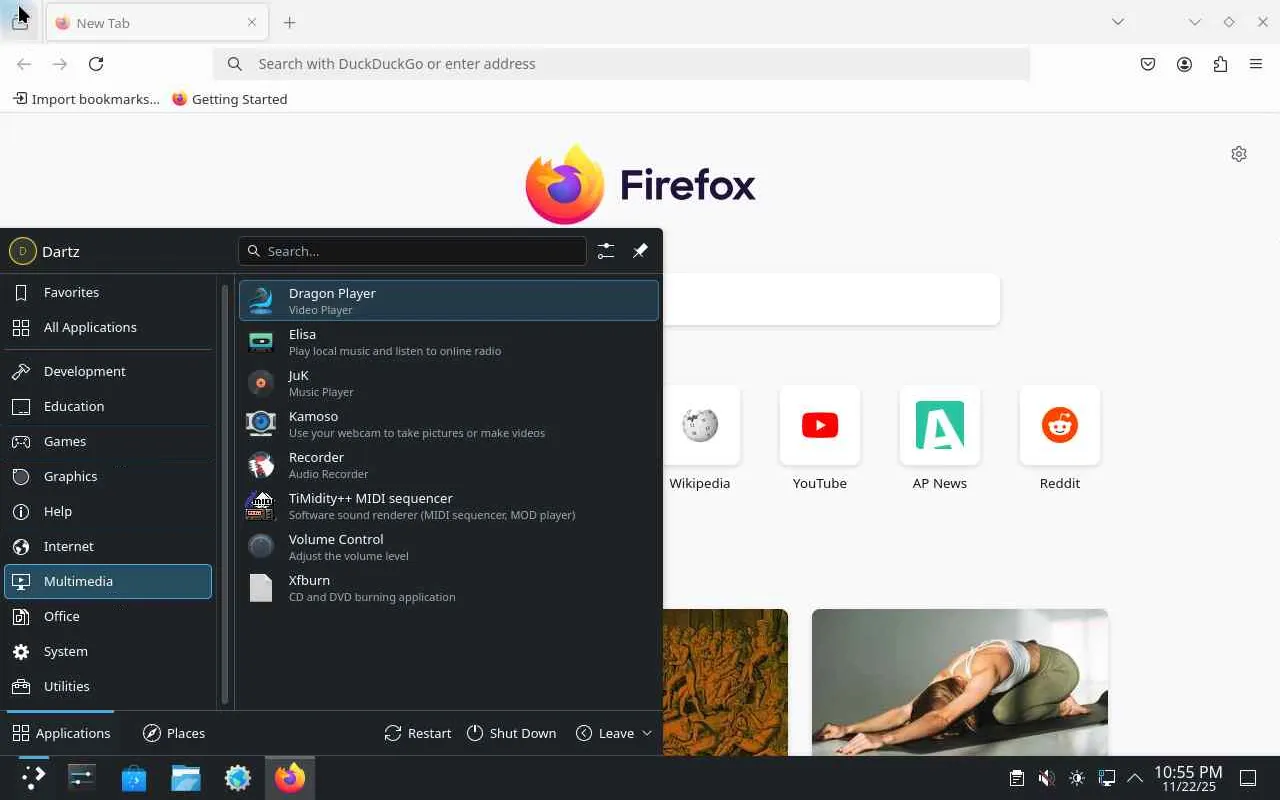Open Elisa music player

pyautogui.click(x=449, y=342)
